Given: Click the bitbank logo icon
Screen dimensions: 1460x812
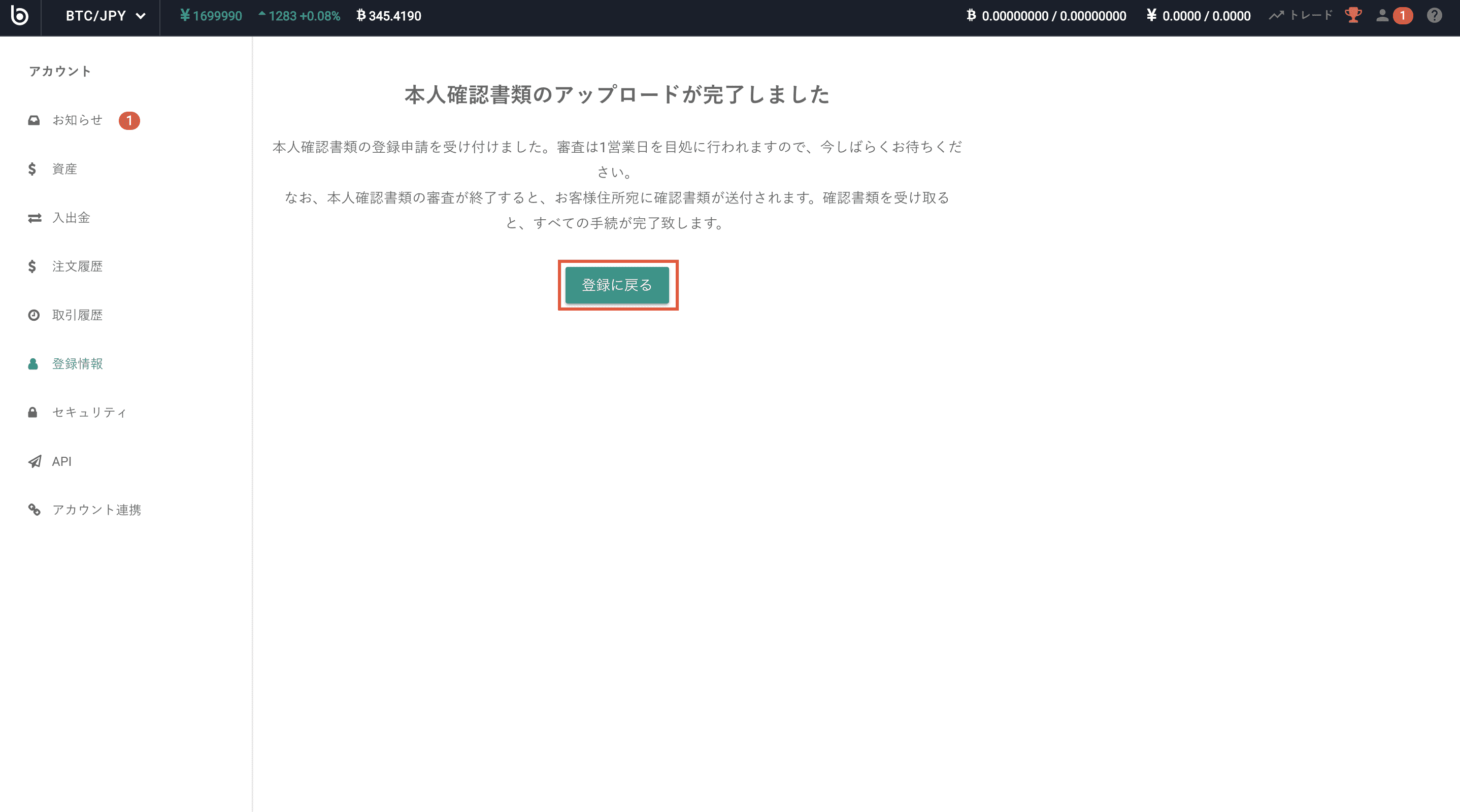Looking at the screenshot, I should (20, 16).
